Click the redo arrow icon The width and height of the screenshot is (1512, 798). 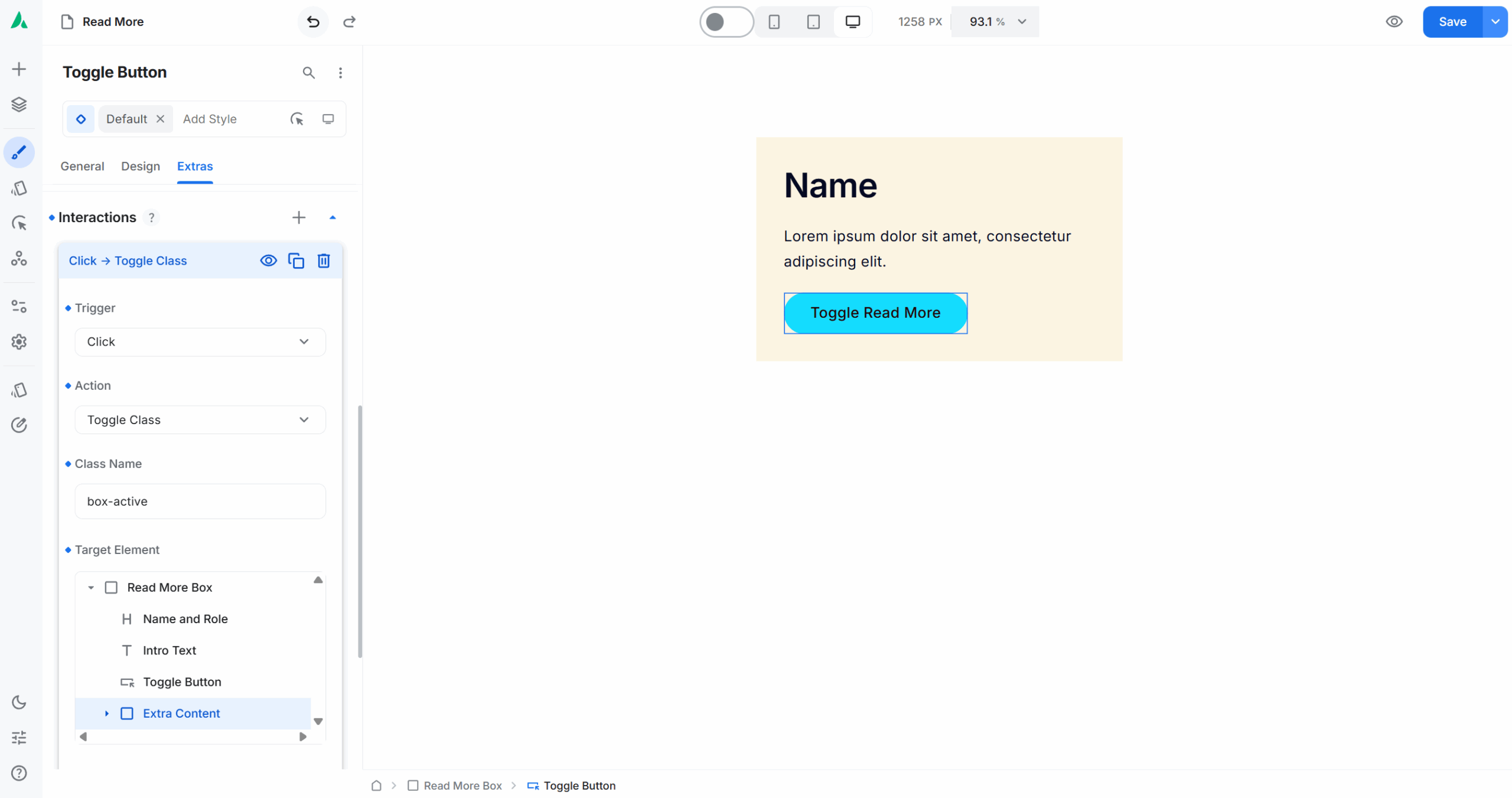coord(349,22)
